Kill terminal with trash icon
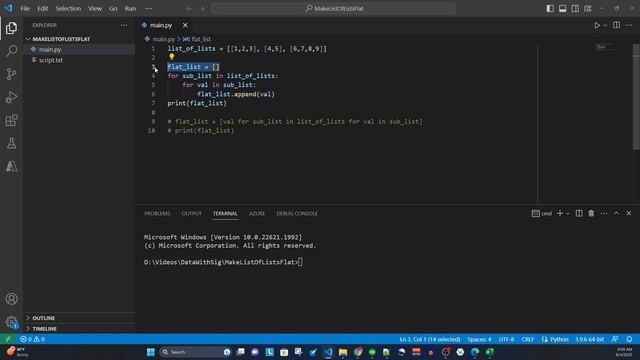The height and width of the screenshot is (360, 640). (x=591, y=213)
